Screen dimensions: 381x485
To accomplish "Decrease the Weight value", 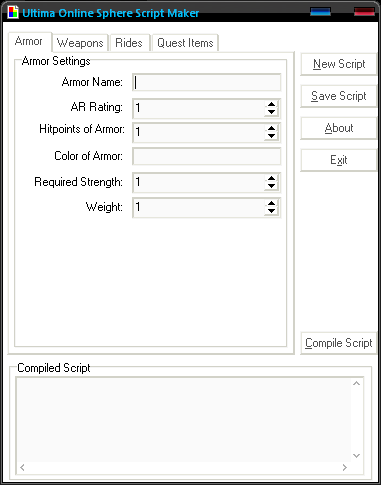I will [271, 211].
